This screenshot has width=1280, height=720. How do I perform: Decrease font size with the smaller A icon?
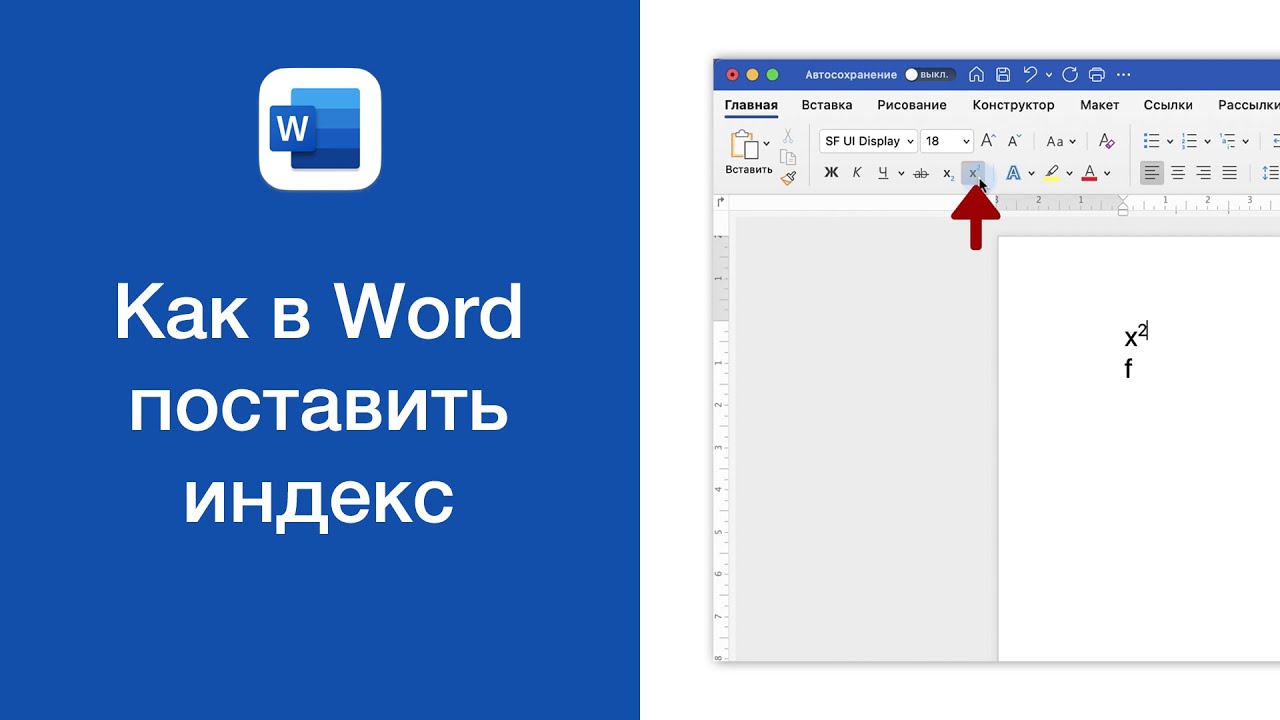pyautogui.click(x=1014, y=141)
